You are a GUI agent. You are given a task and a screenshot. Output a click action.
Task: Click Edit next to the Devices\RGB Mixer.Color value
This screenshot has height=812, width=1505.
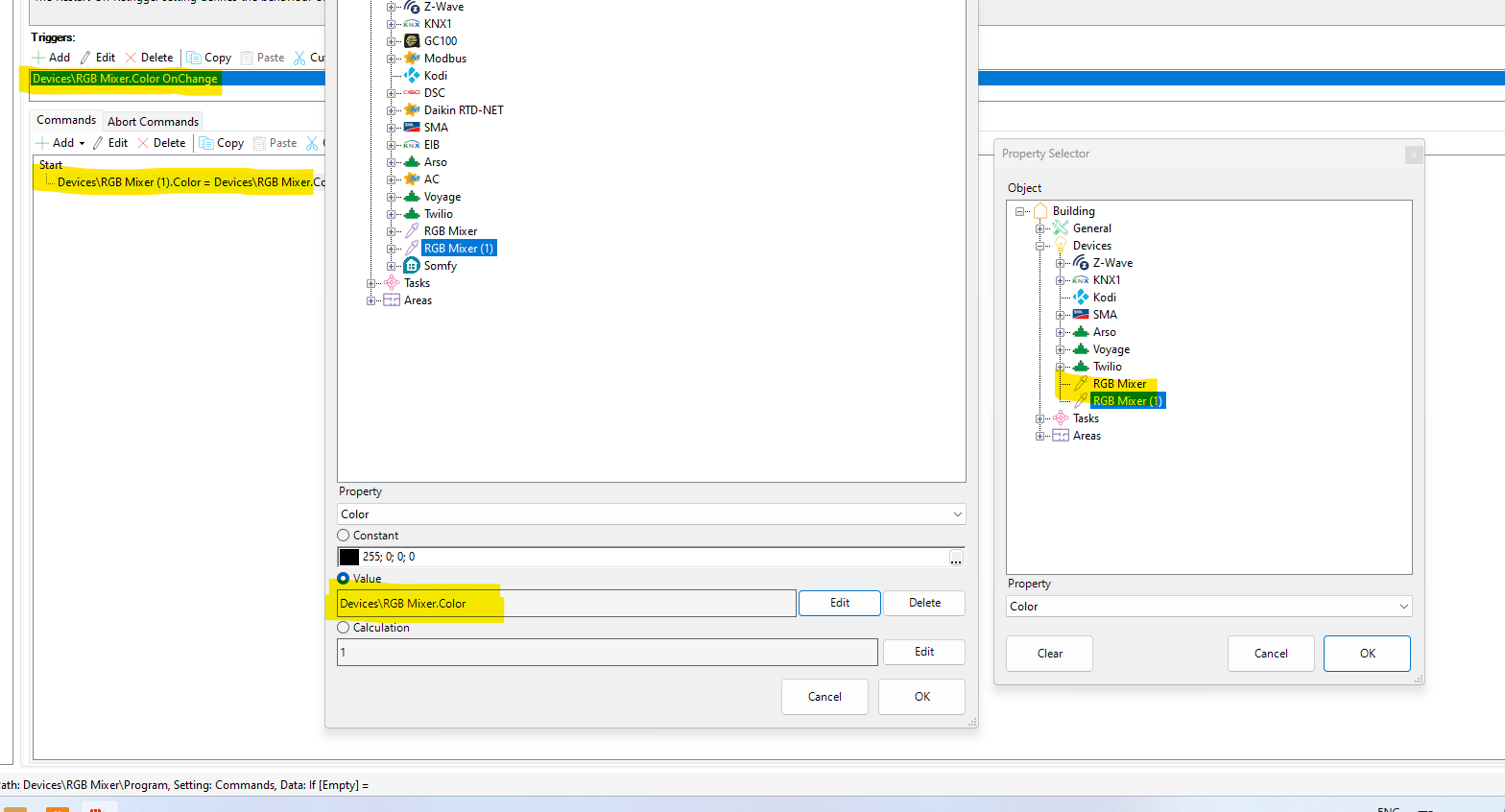pos(839,603)
